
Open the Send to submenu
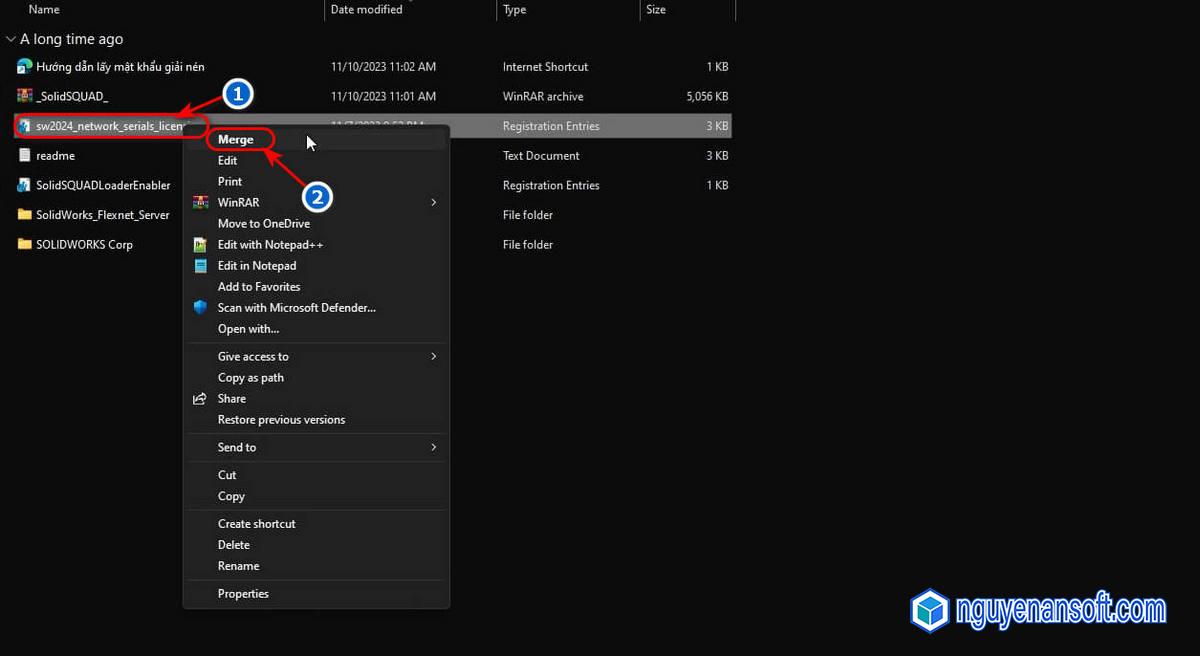[x=433, y=447]
